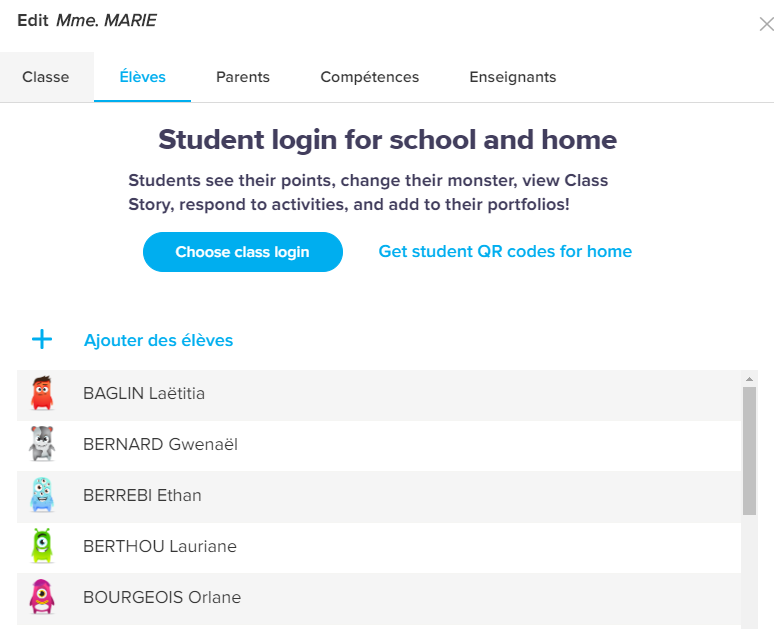This screenshot has width=774, height=629.
Task: Click the student list scrollbar thumb
Action: (x=749, y=450)
